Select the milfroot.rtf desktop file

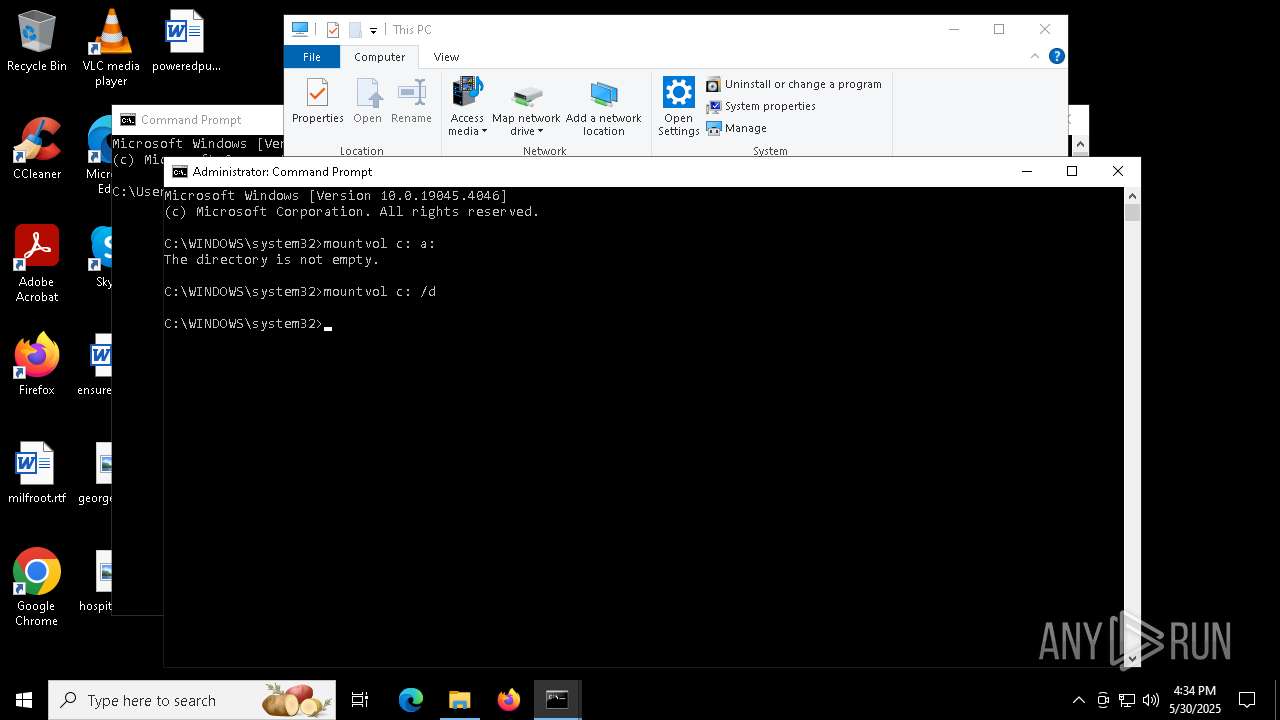click(x=37, y=472)
